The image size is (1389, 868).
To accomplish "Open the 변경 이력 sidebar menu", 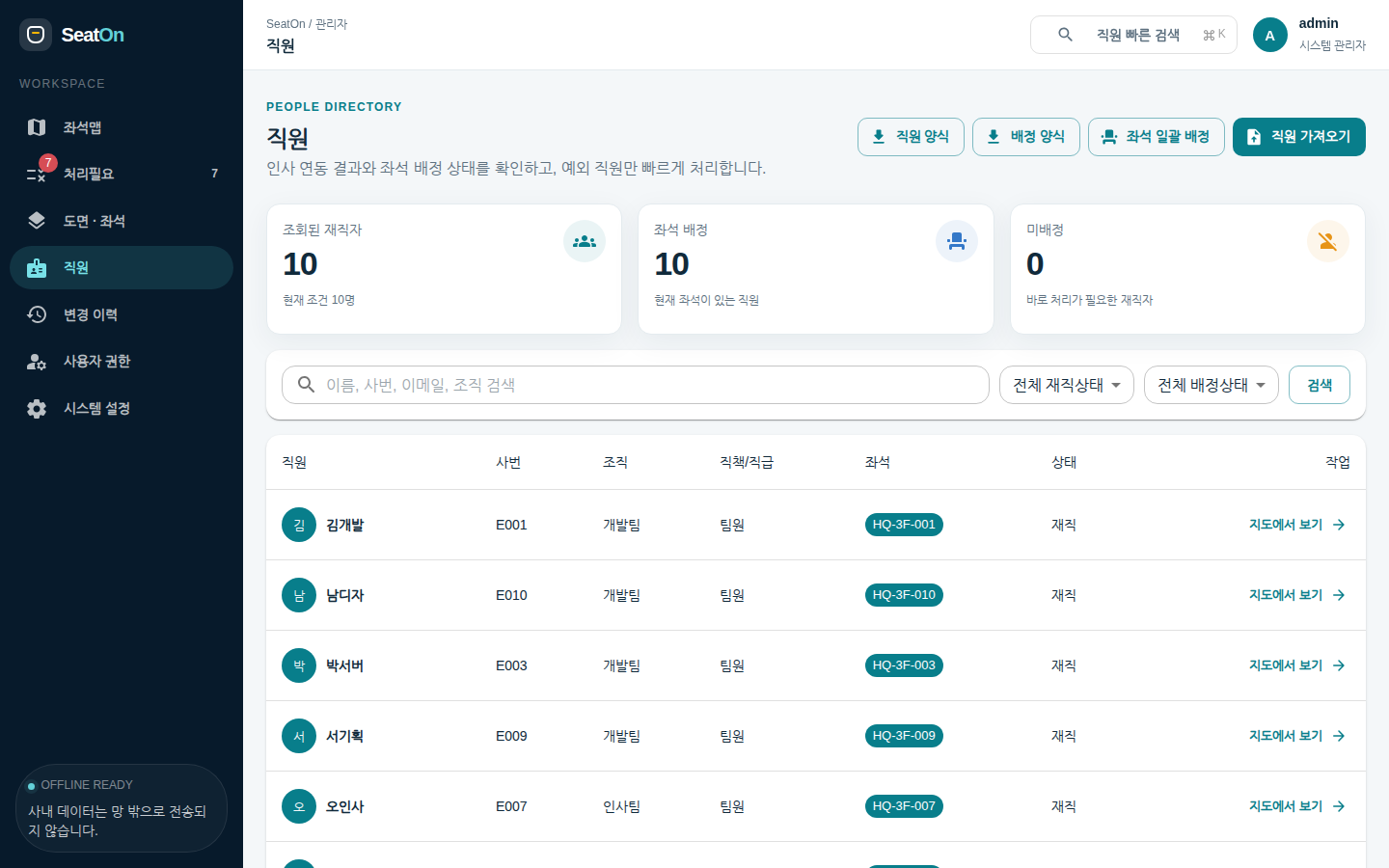I will pyautogui.click(x=122, y=314).
